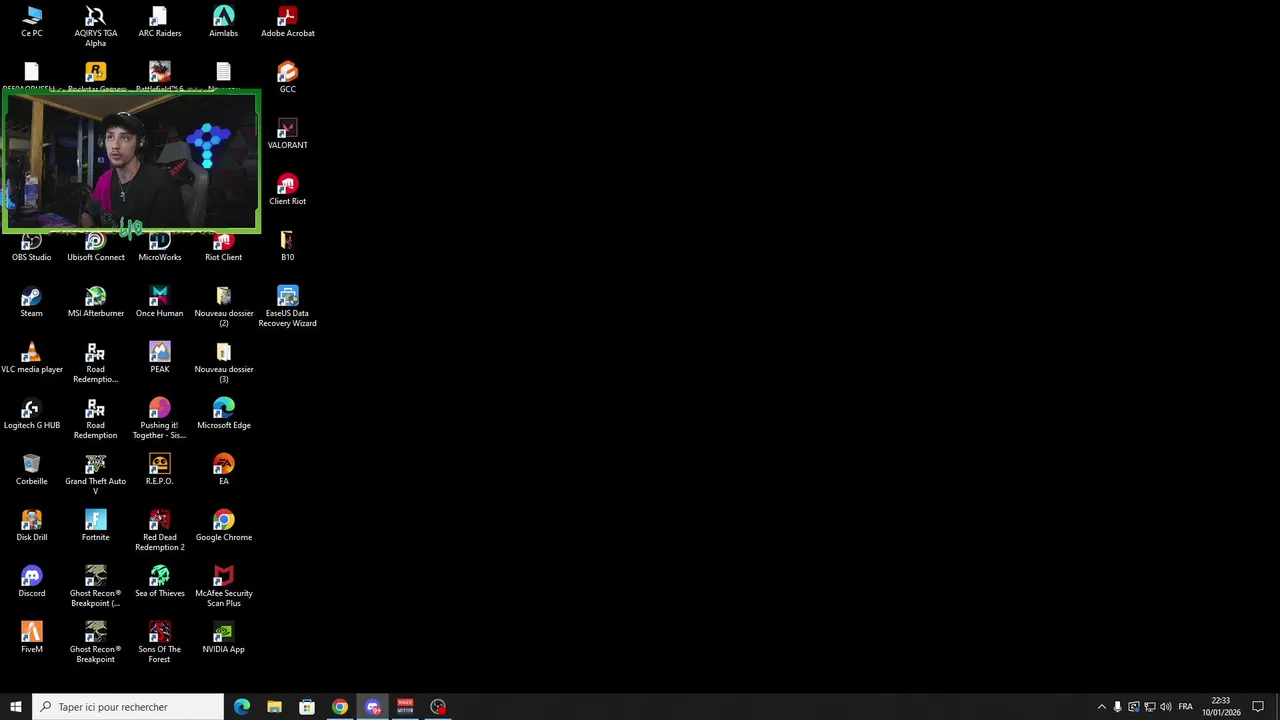Open Microsoft Edge from the taskbar
1280x720 pixels.
[242, 707]
